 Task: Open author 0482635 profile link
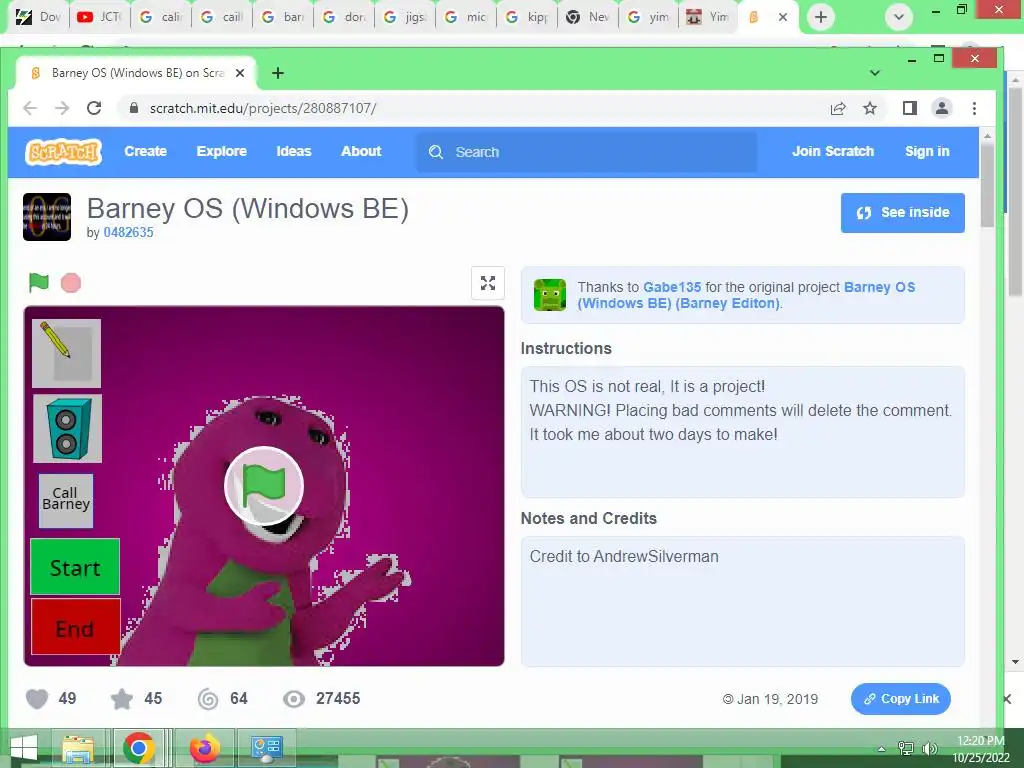[128, 232]
